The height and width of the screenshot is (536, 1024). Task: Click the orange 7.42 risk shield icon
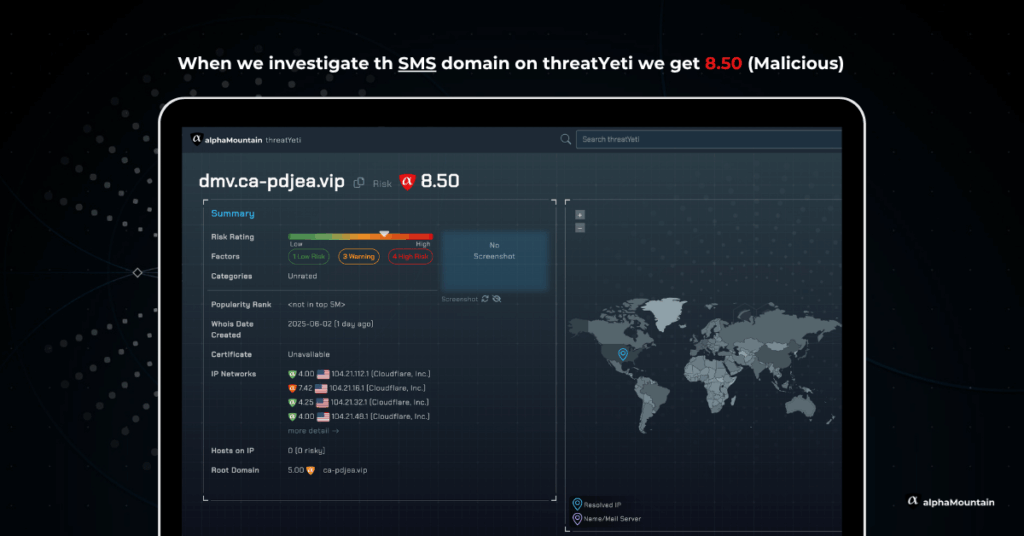pyautogui.click(x=292, y=388)
